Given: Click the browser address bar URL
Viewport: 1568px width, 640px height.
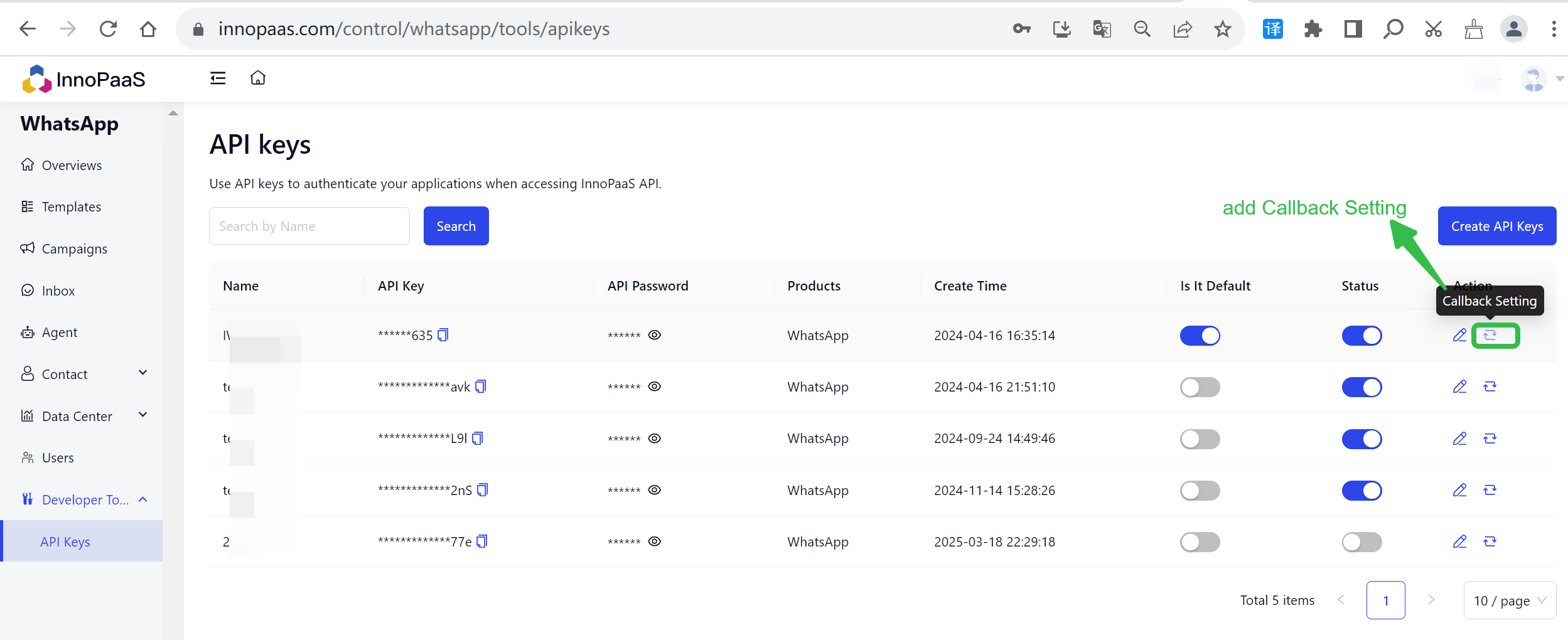Looking at the screenshot, I should click(x=414, y=29).
